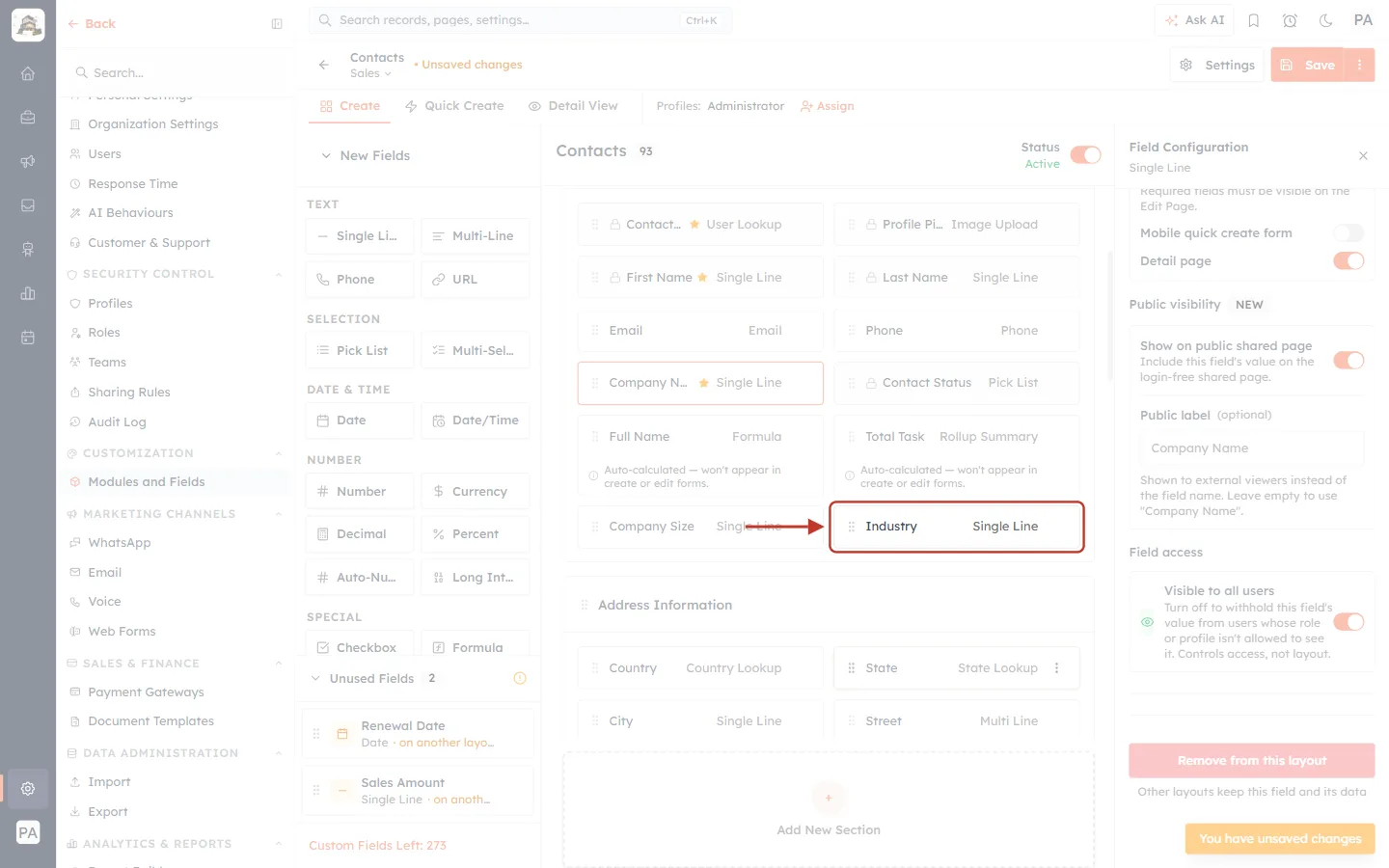Collapse the New Fields section
1389x868 pixels.
point(326,155)
